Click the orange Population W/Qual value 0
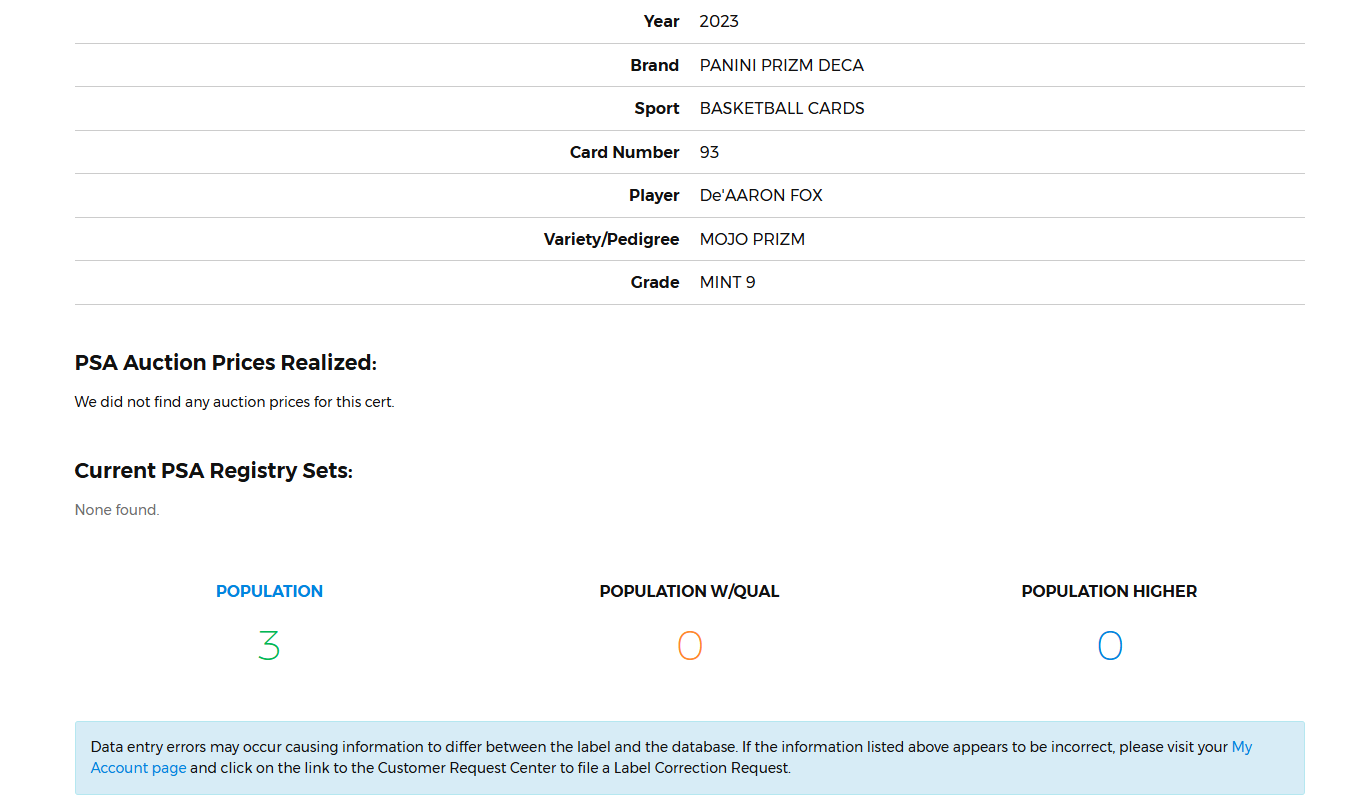 click(x=689, y=646)
